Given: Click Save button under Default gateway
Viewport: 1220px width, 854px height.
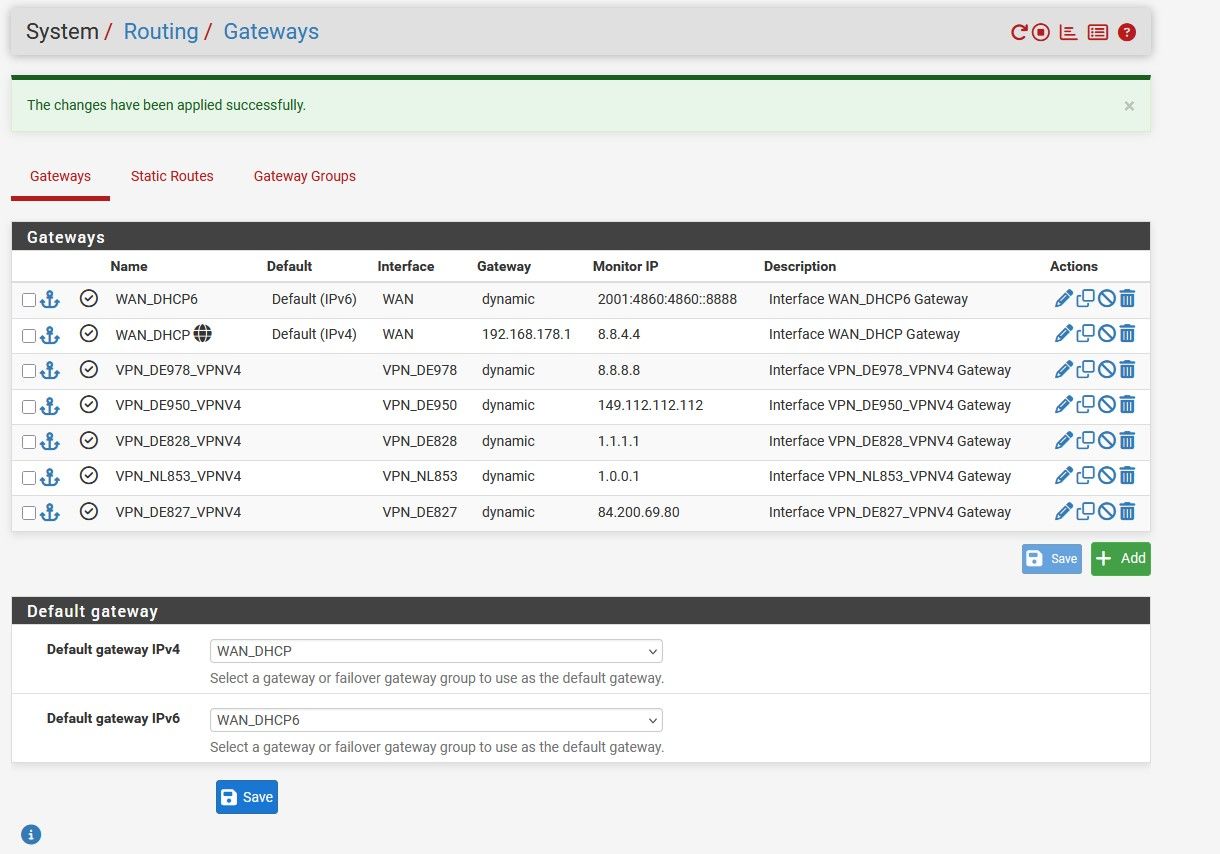Looking at the screenshot, I should tap(246, 797).
